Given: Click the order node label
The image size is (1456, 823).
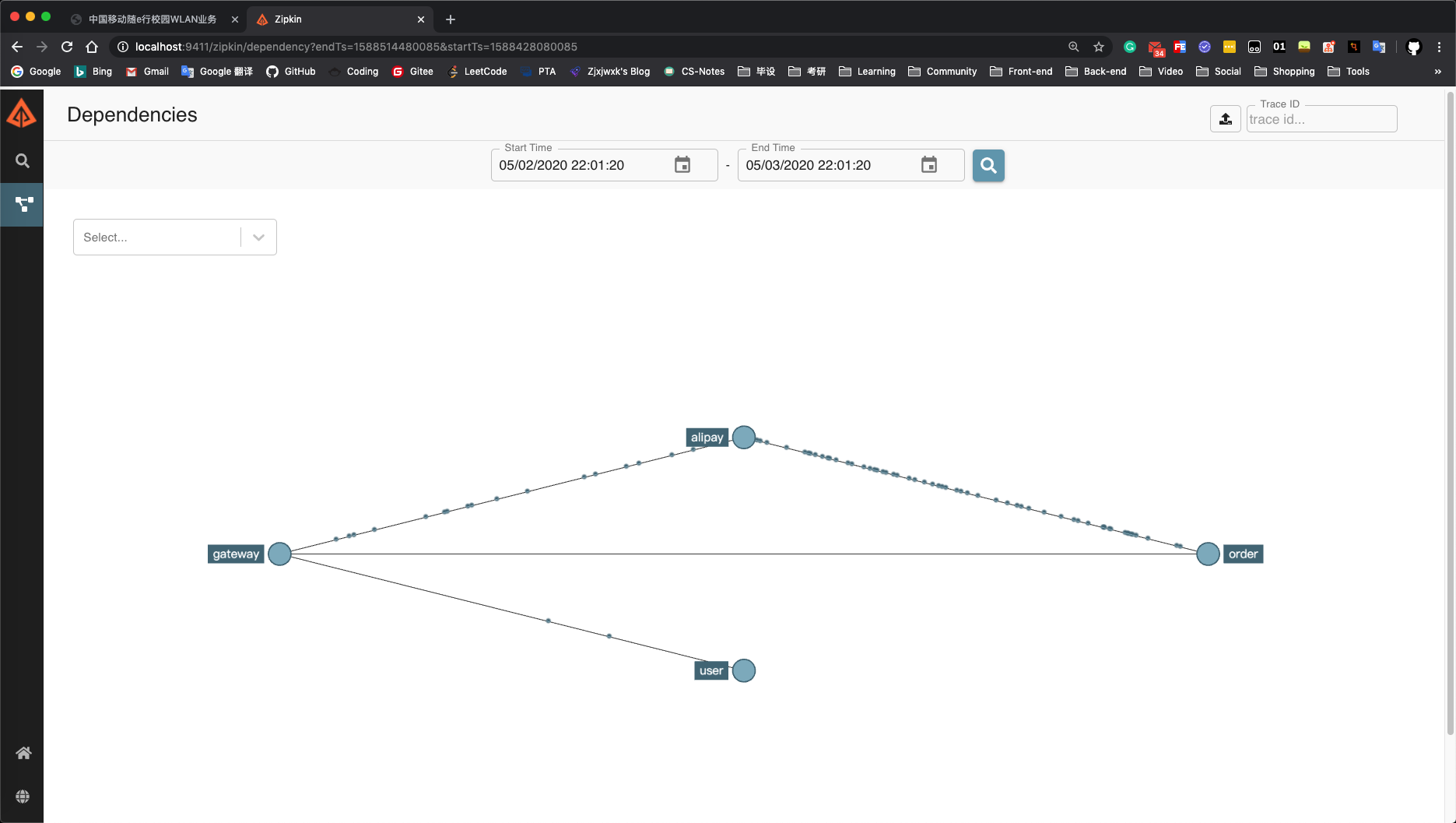Looking at the screenshot, I should tap(1243, 554).
